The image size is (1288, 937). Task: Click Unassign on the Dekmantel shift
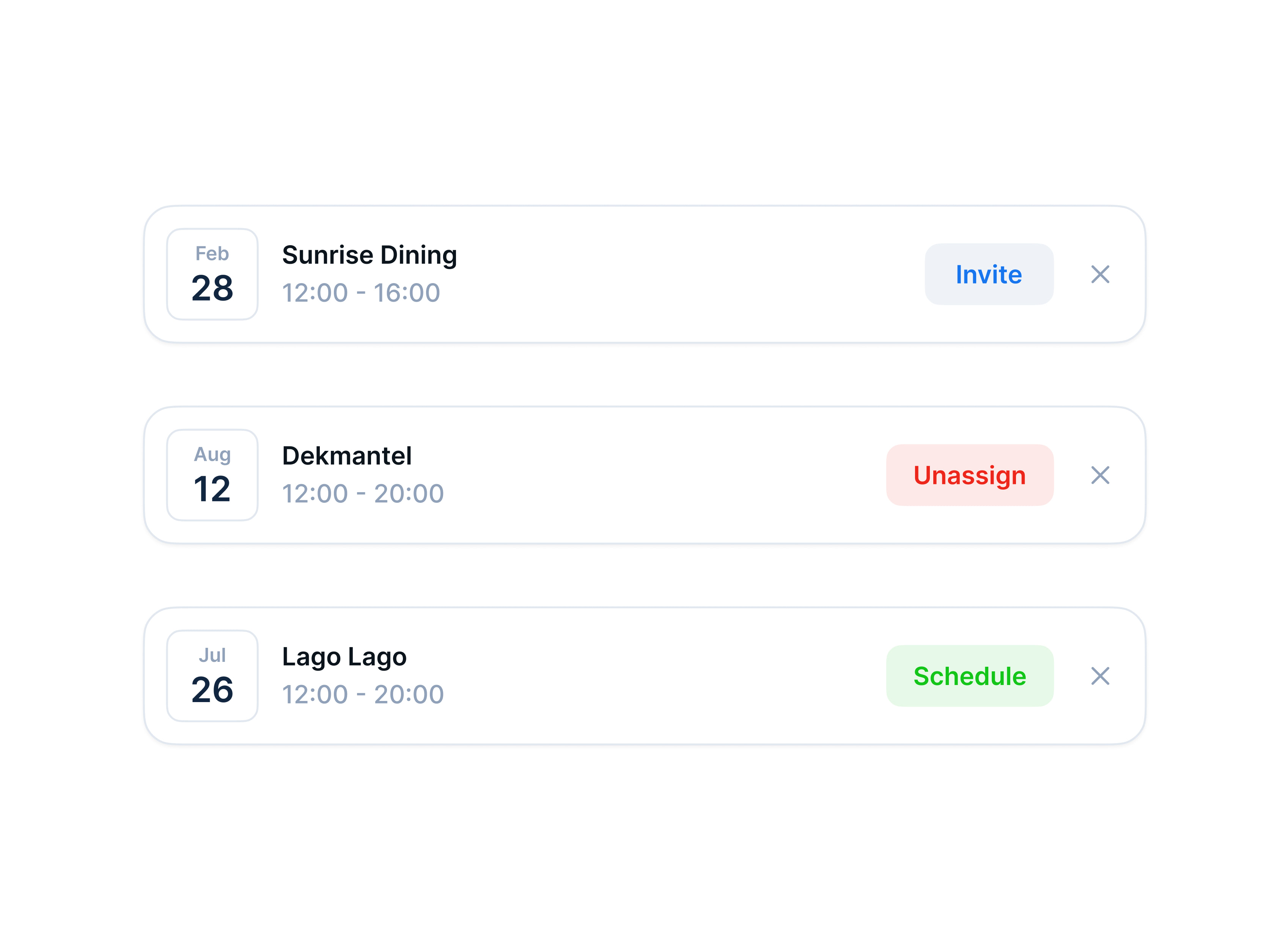969,475
